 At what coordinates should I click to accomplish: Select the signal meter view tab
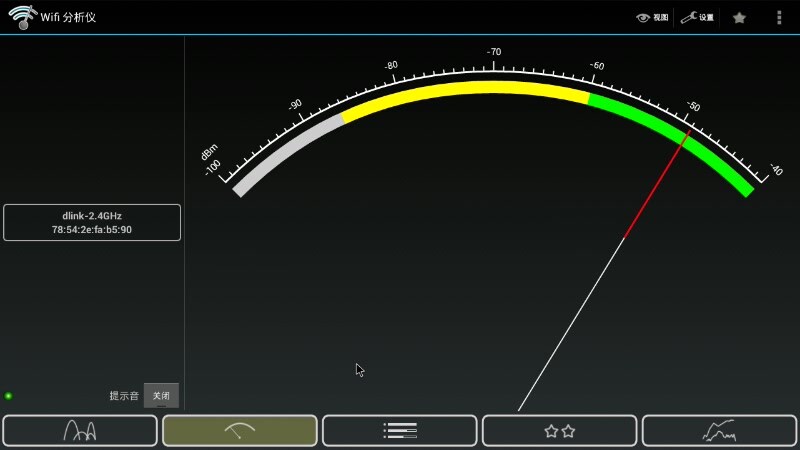[240, 431]
